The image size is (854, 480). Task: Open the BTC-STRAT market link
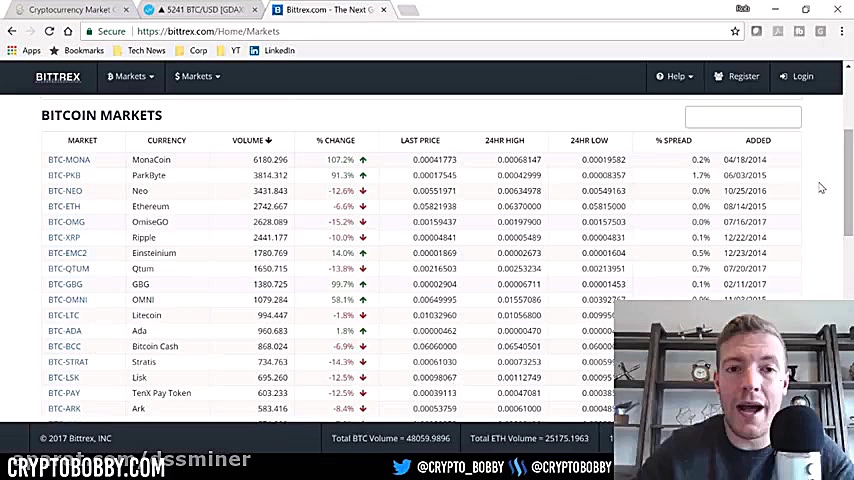coord(68,362)
